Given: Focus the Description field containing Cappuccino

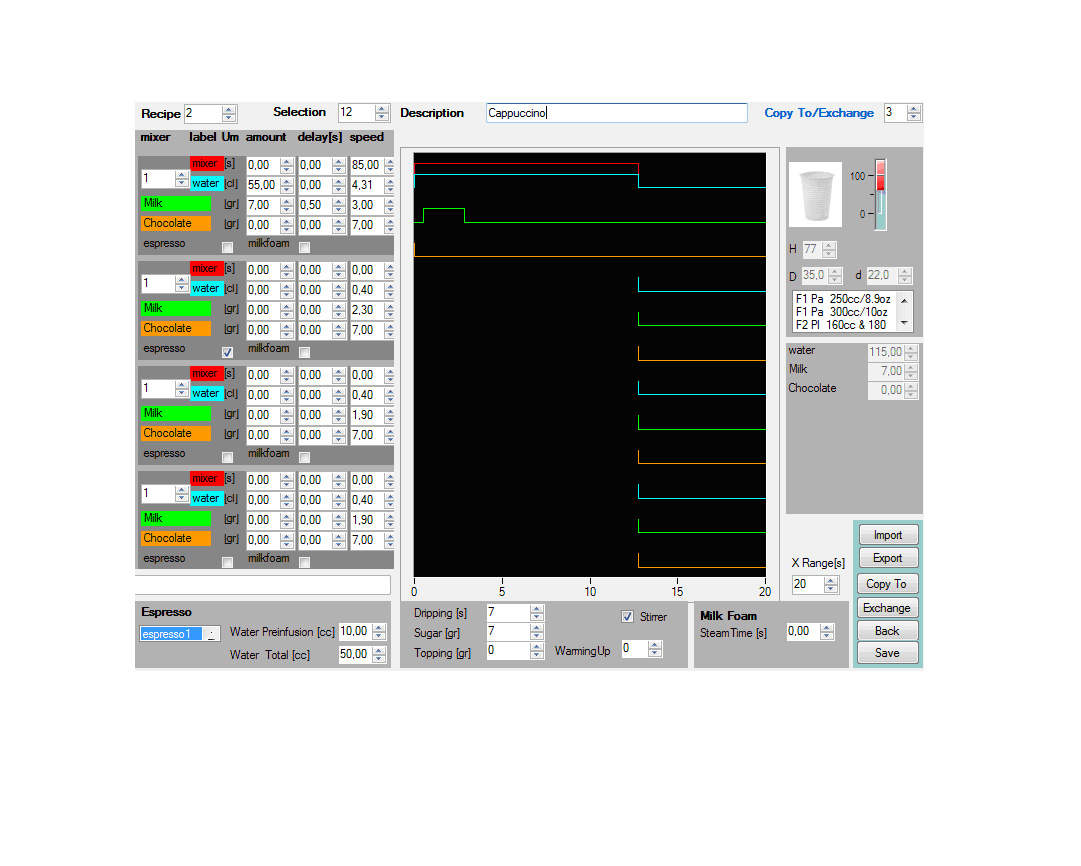Looking at the screenshot, I should pyautogui.click(x=616, y=113).
